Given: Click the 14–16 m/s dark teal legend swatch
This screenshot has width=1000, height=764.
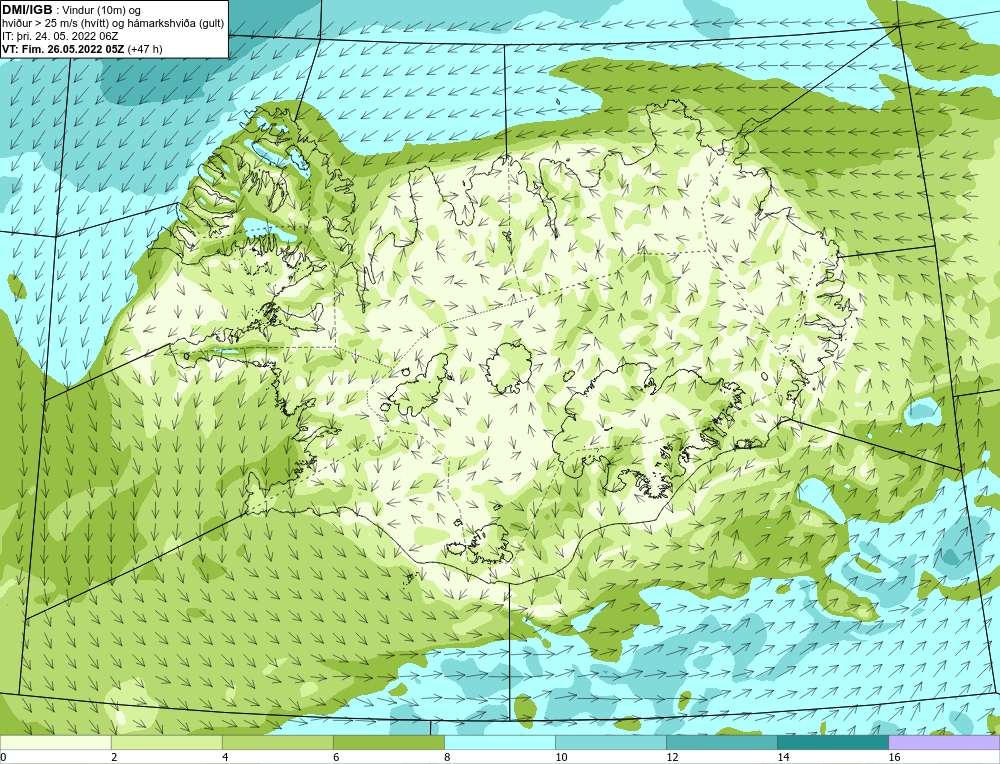Looking at the screenshot, I should [x=833, y=742].
